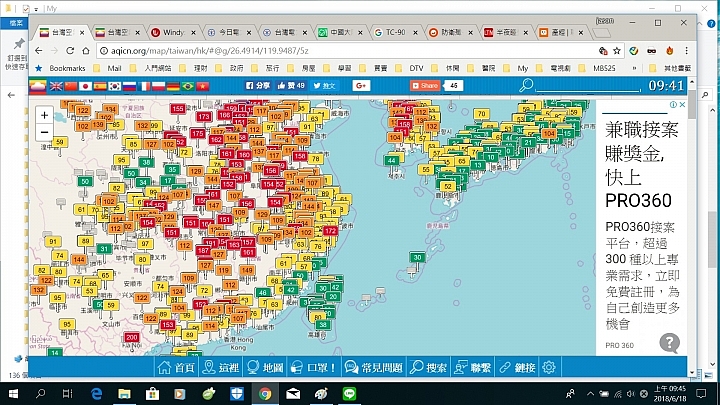Open the DTV bookmarks folder

(410, 68)
